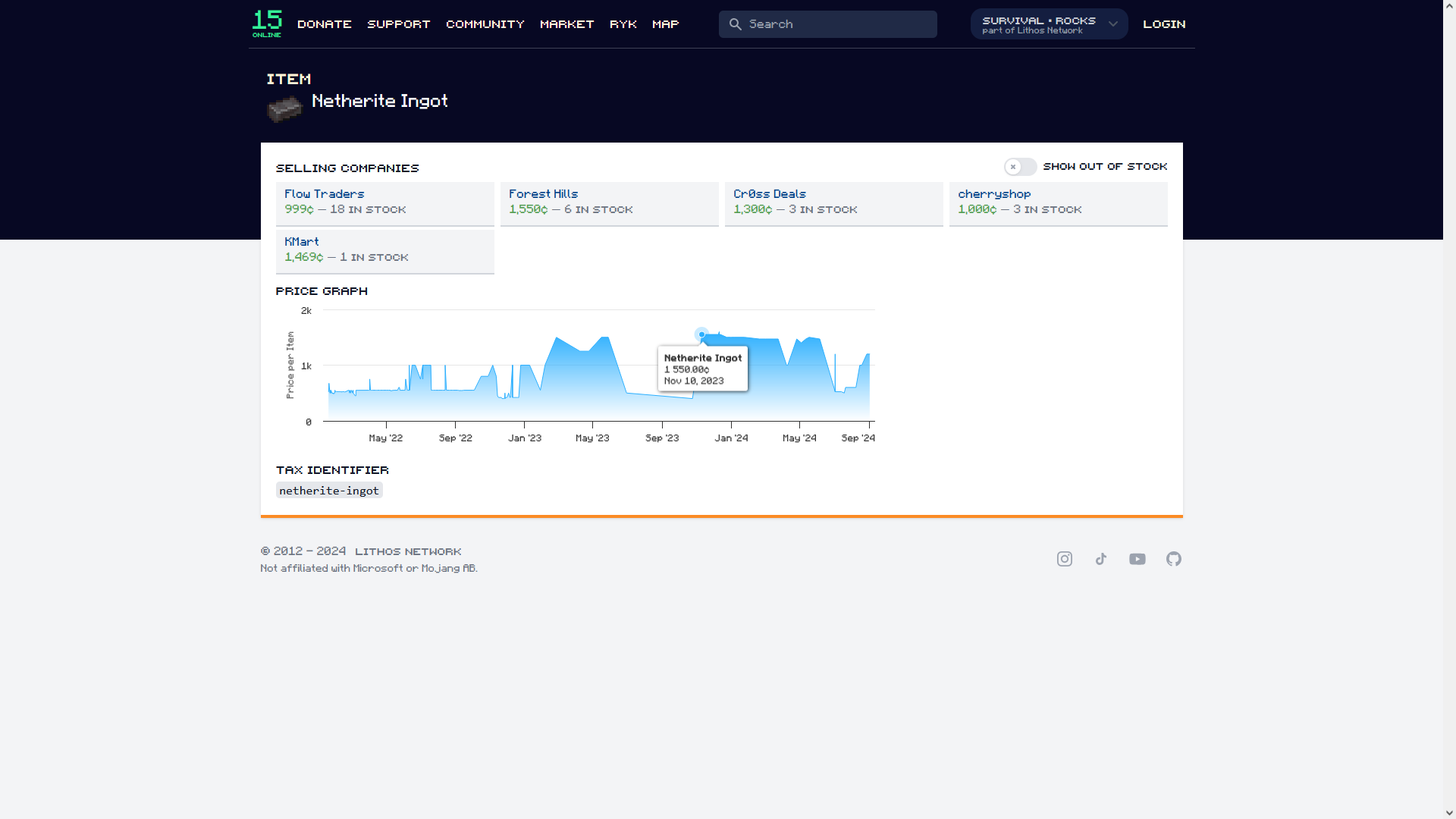The image size is (1456, 819).
Task: Toggle Show Out Of Stock switch
Action: (1020, 167)
